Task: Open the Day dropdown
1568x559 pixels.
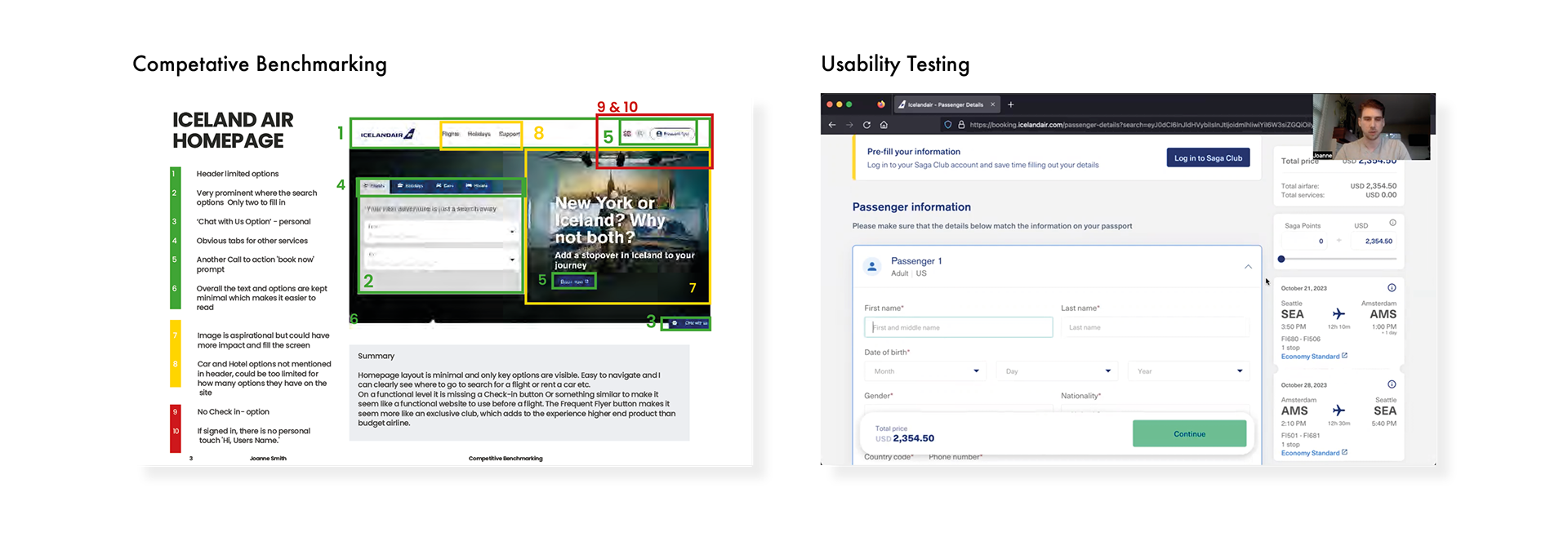Action: click(1058, 371)
